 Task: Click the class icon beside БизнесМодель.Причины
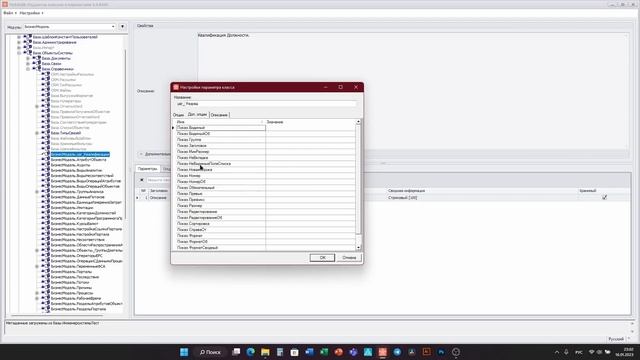pyautogui.click(x=45, y=287)
